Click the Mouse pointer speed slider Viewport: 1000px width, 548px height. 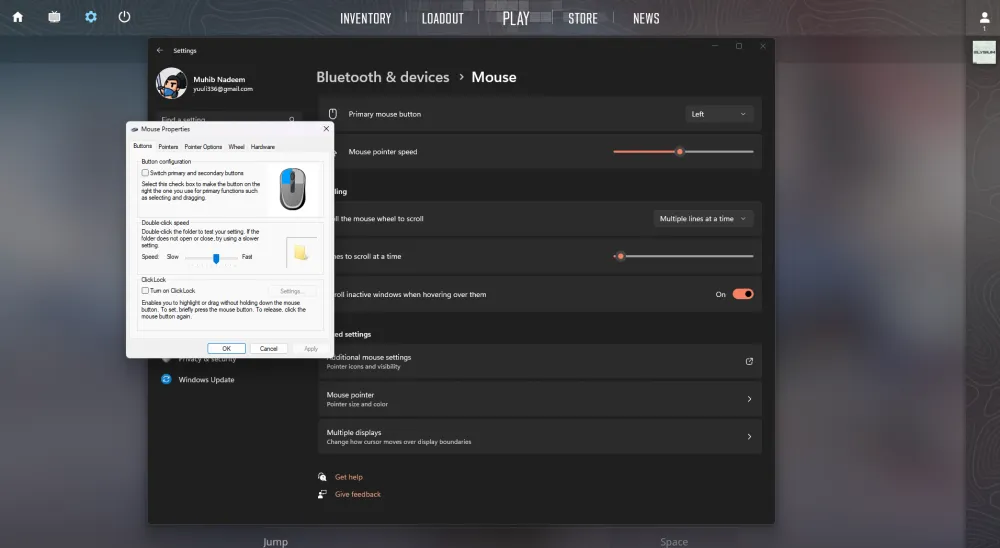tap(683, 152)
